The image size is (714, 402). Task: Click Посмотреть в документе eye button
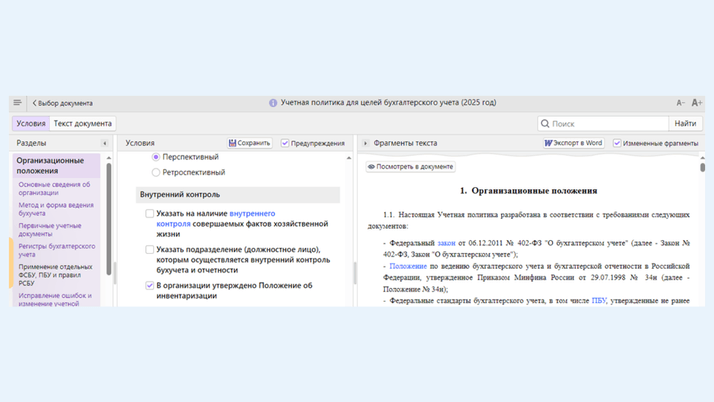[410, 167]
